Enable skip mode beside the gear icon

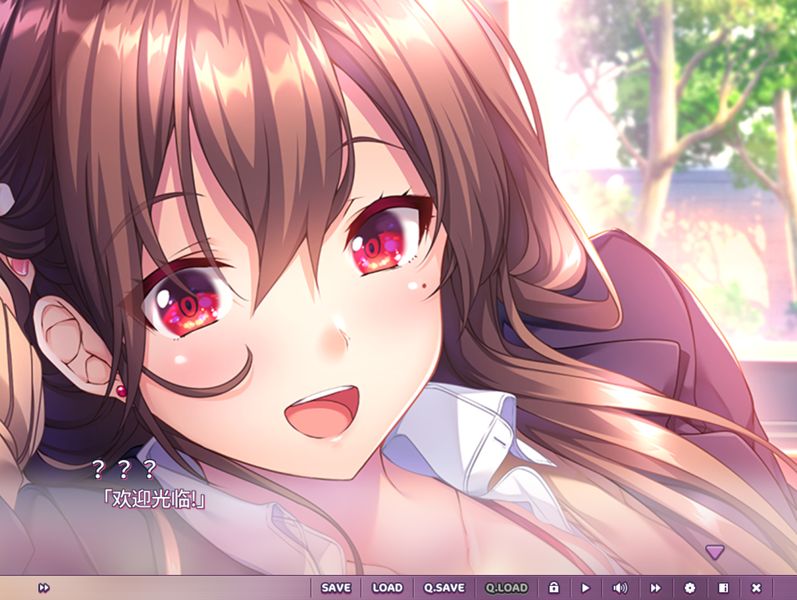[x=655, y=588]
